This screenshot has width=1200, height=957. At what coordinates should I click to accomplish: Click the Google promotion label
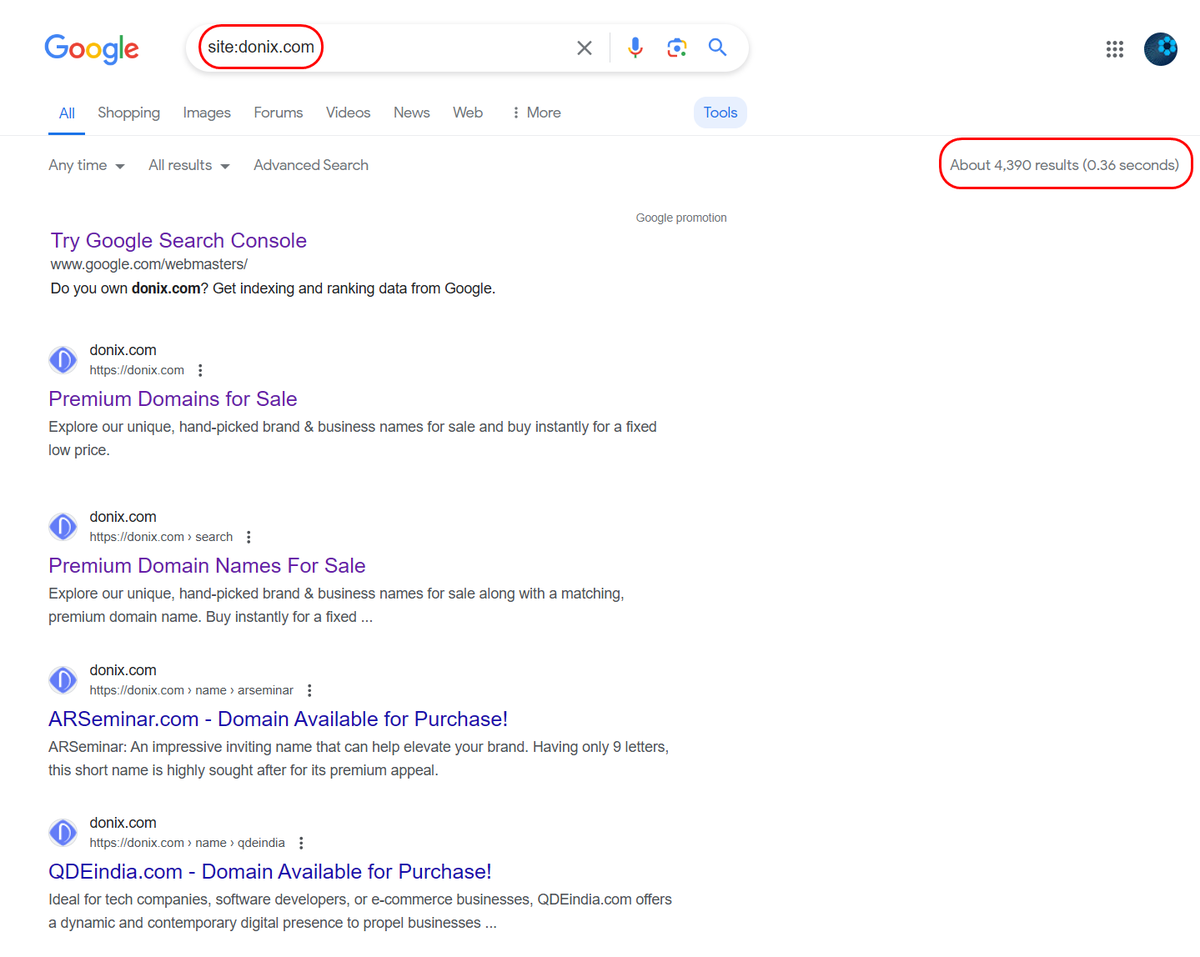pyautogui.click(x=681, y=218)
